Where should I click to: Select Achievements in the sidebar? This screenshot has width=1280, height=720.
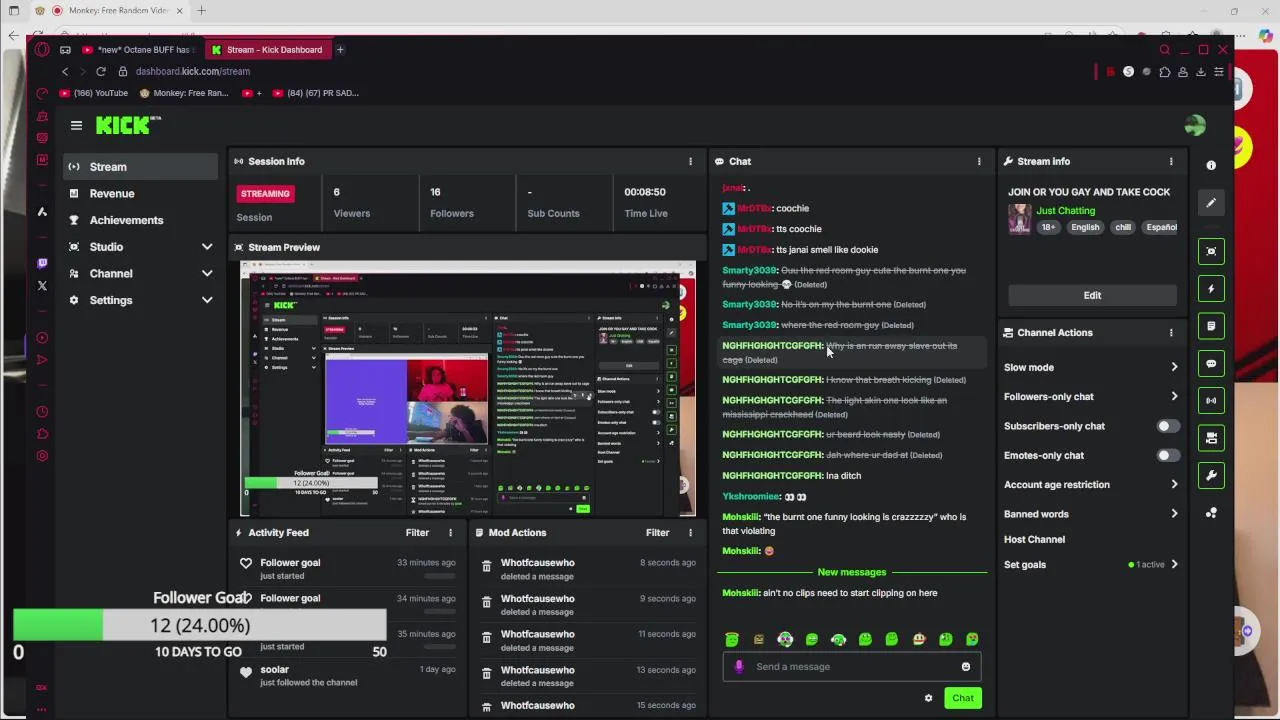140,220
